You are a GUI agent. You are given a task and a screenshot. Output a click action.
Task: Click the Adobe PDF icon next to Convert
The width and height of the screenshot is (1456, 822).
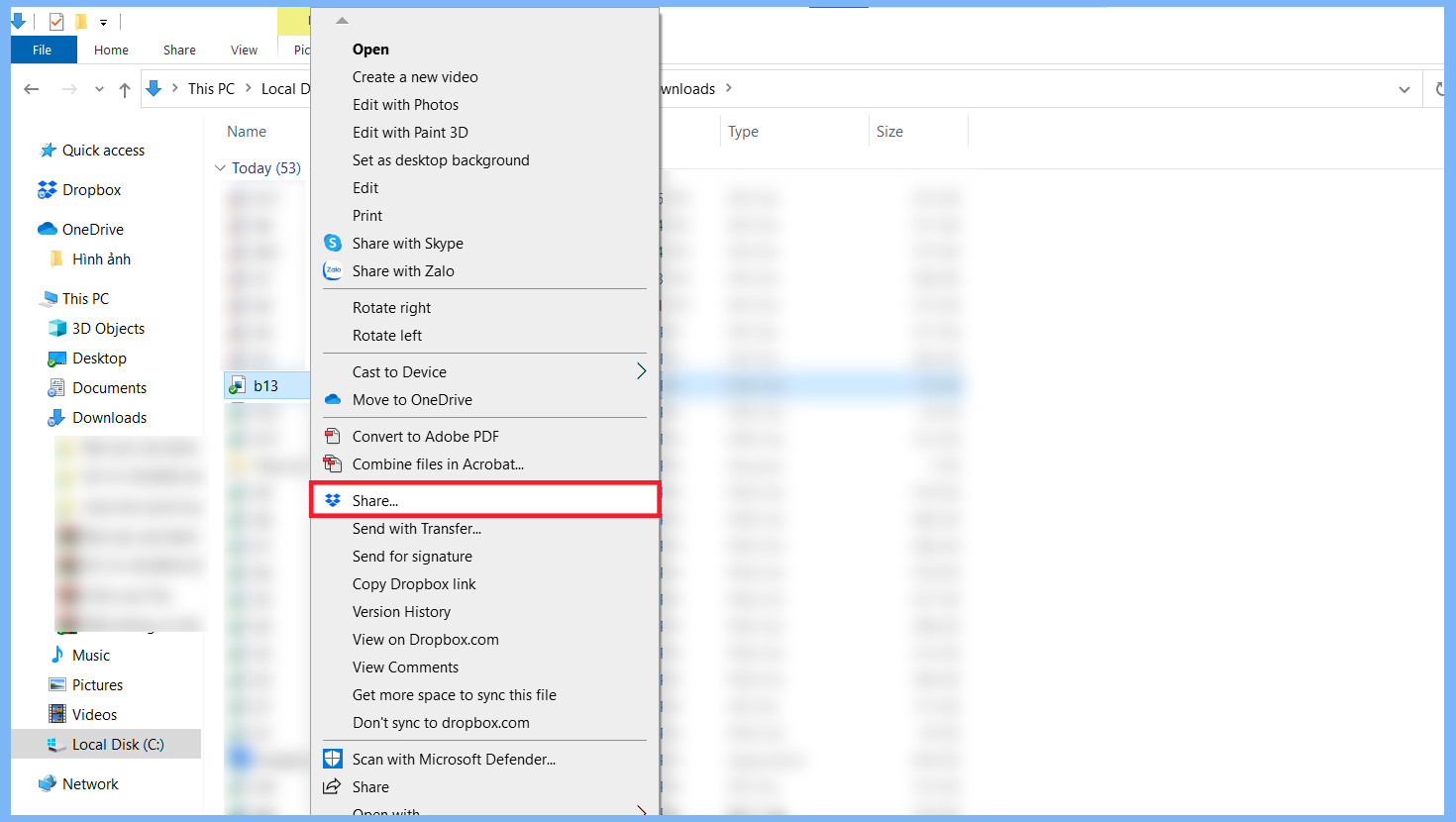tap(333, 436)
